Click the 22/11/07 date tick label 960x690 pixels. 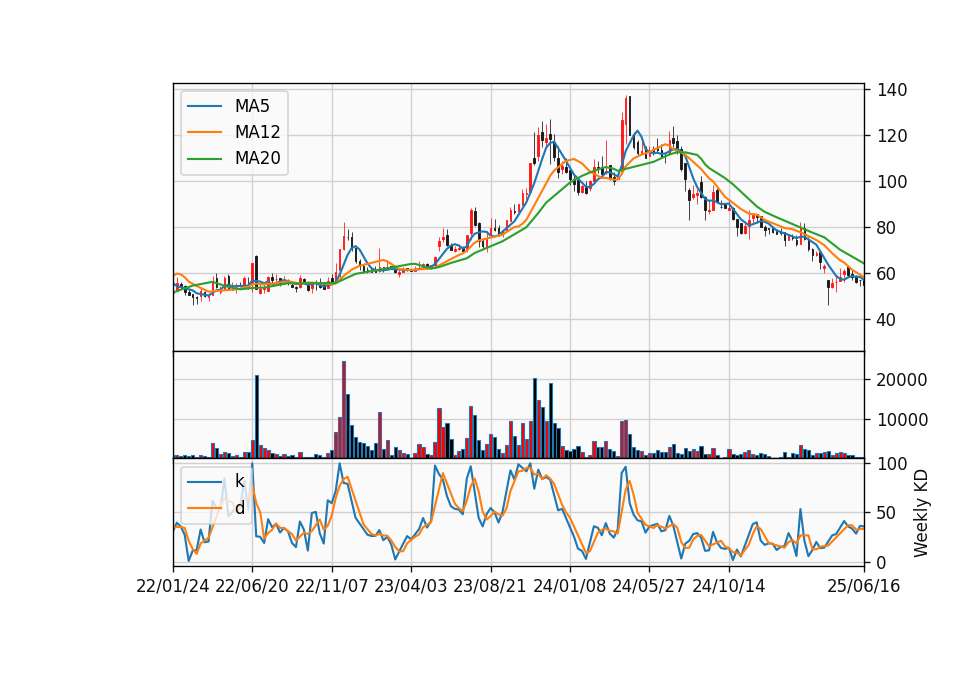click(x=332, y=586)
